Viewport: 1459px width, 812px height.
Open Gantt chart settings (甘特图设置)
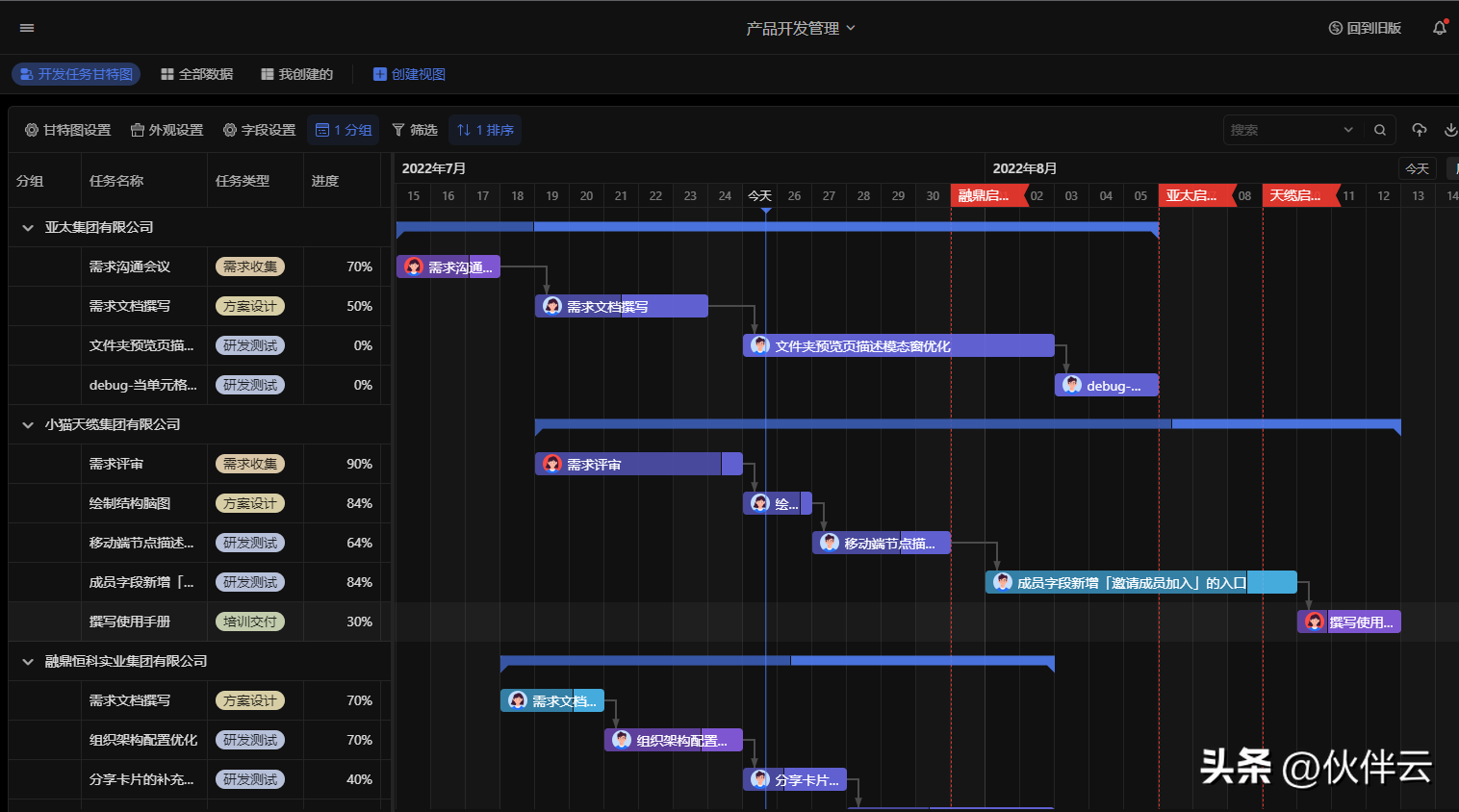coord(67,130)
